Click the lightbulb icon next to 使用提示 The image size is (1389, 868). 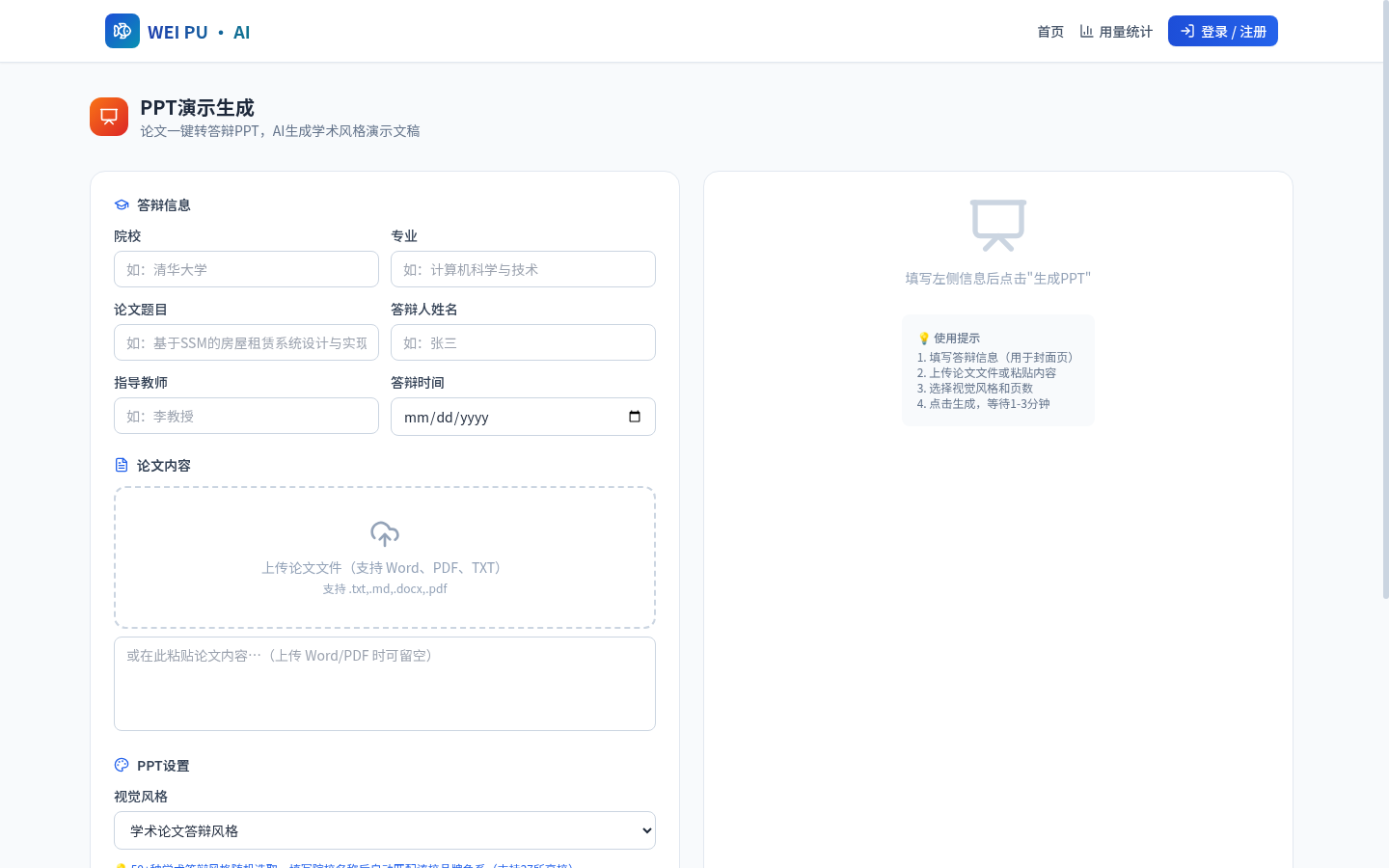coord(923,339)
